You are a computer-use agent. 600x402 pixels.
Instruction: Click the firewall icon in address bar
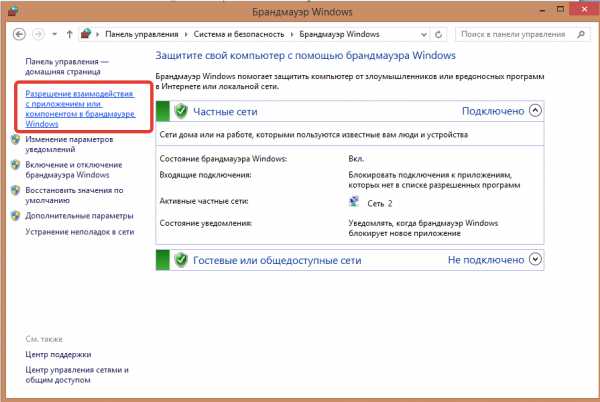pos(86,34)
